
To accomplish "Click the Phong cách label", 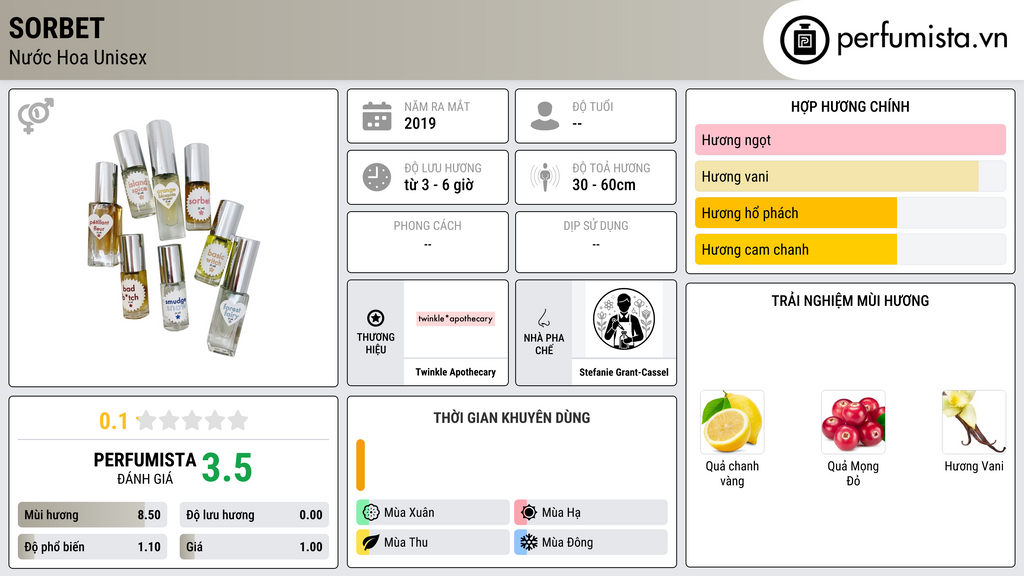I will click(x=427, y=225).
